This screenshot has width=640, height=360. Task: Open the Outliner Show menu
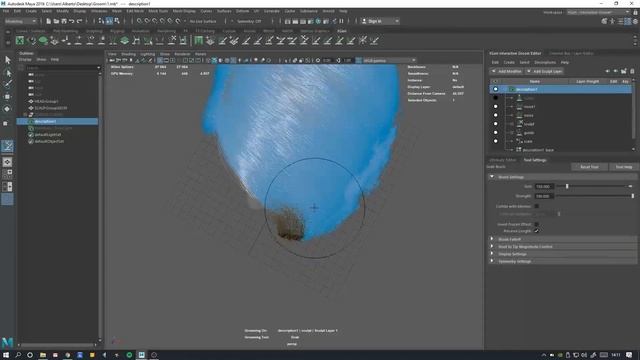click(x=41, y=60)
